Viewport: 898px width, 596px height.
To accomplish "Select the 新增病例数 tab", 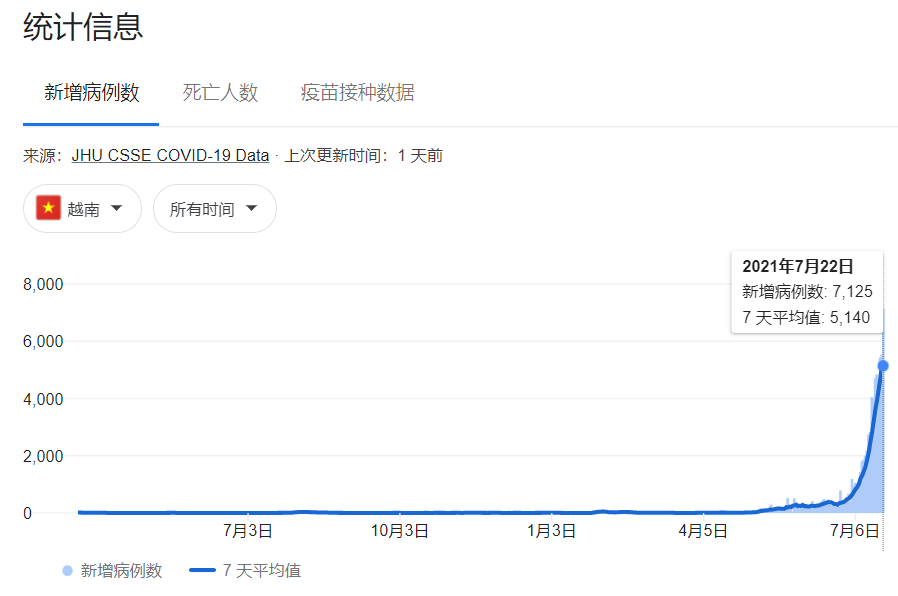I will click(89, 91).
